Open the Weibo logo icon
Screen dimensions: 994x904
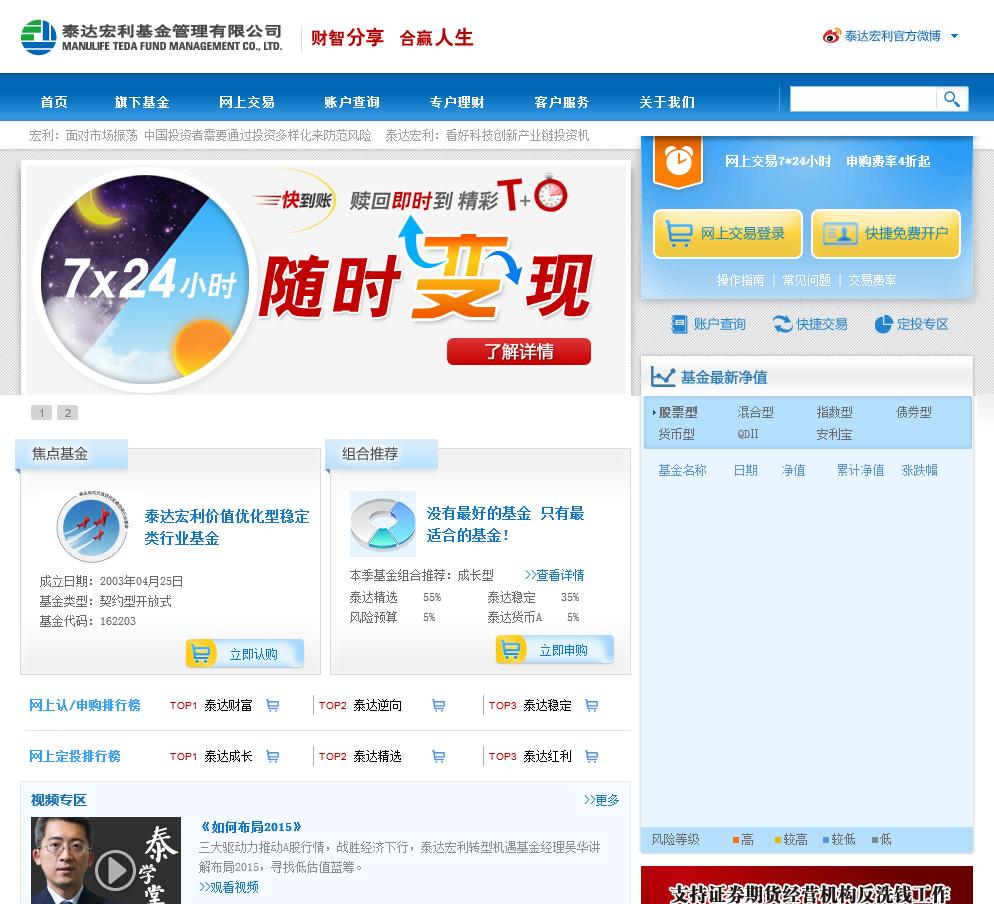coord(831,36)
